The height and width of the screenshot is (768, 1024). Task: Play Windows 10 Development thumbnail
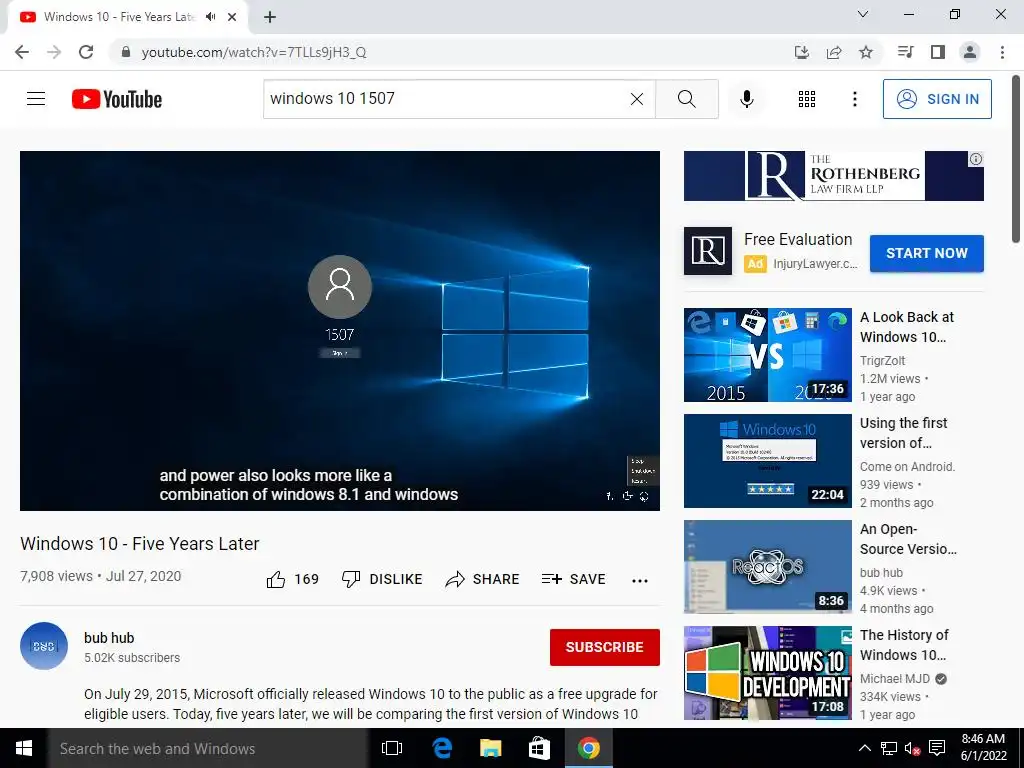pyautogui.click(x=767, y=673)
